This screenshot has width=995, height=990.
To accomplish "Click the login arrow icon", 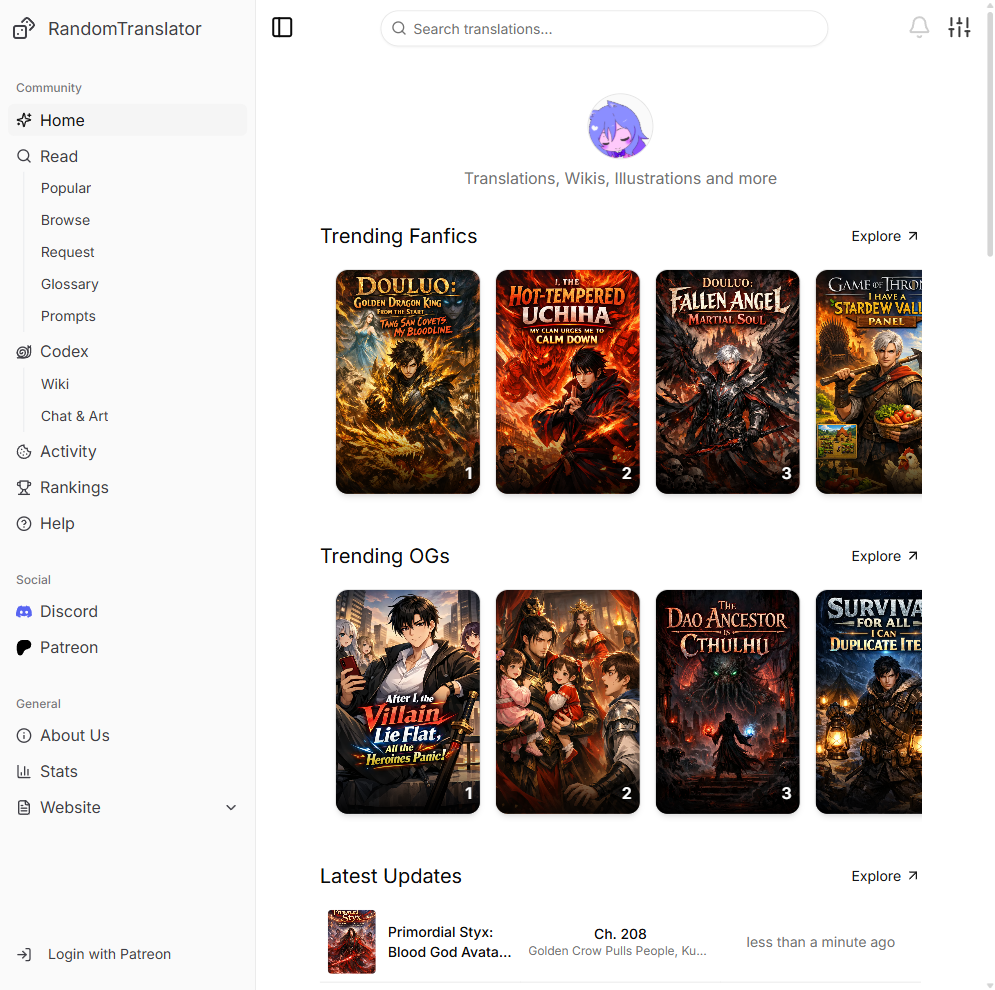I will click(24, 954).
